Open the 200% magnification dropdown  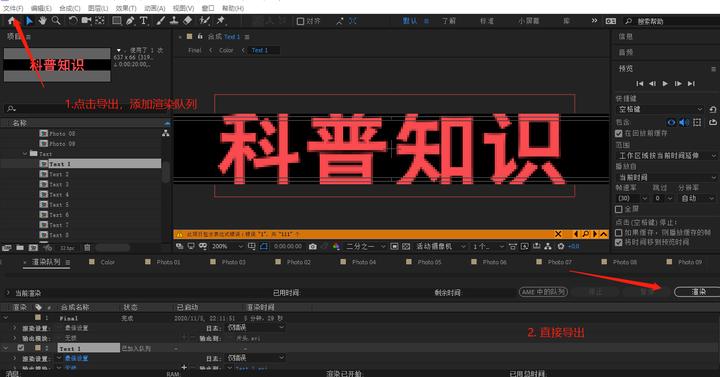(x=227, y=247)
